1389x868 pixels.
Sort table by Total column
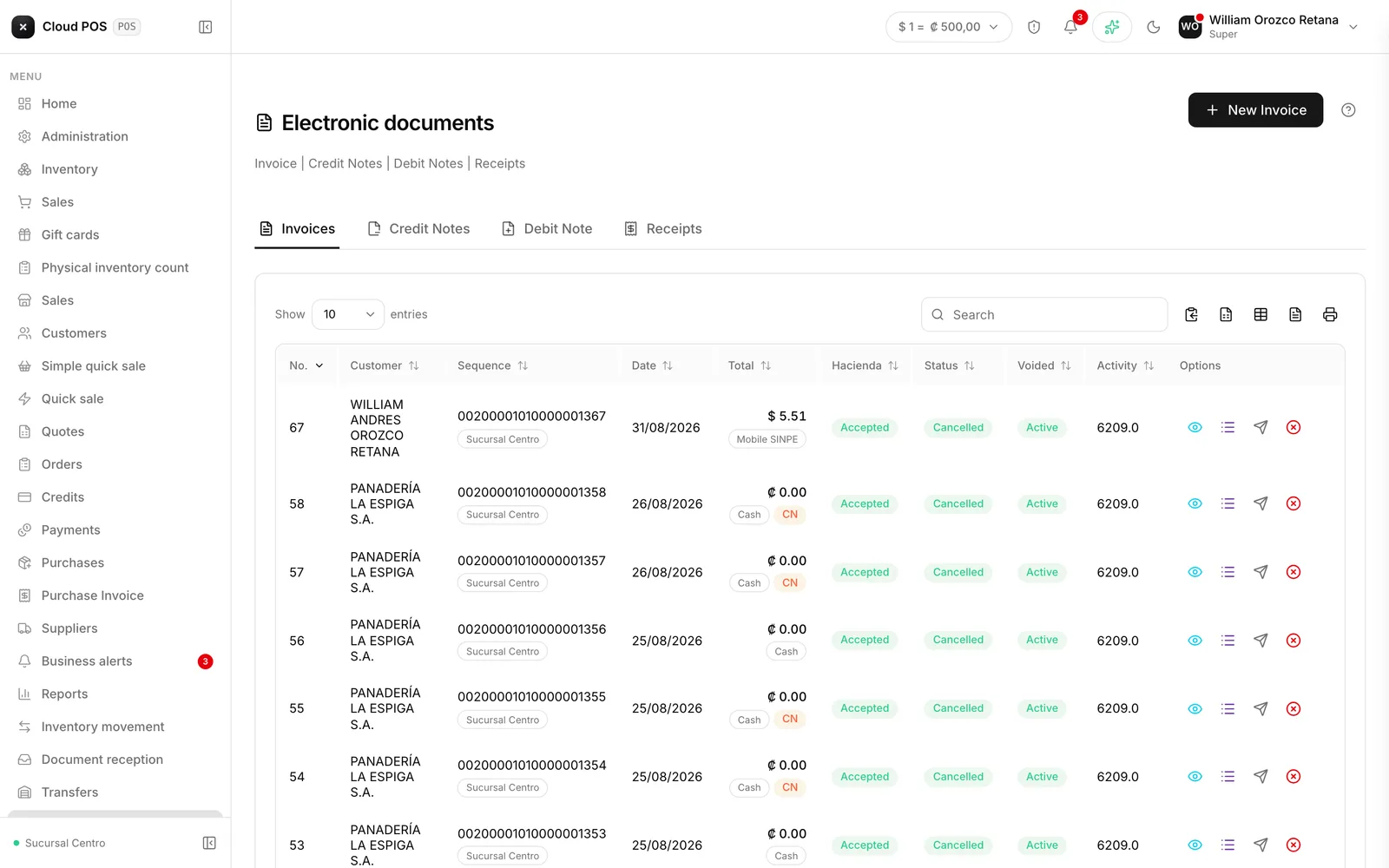click(x=749, y=365)
